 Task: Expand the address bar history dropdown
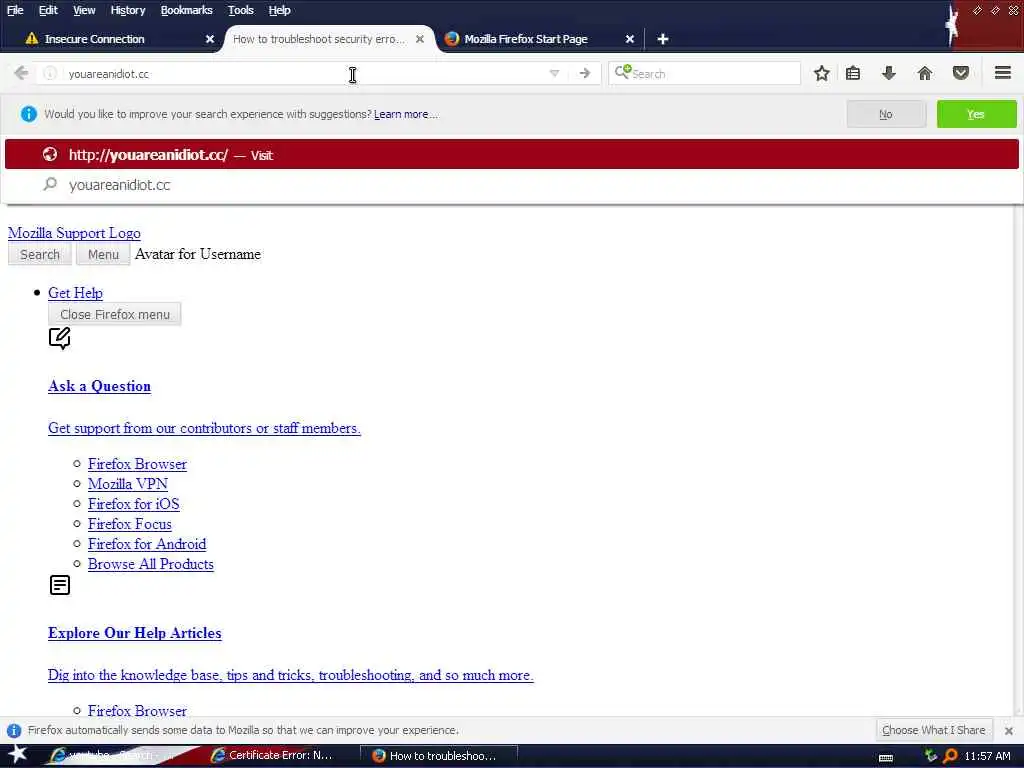(554, 73)
